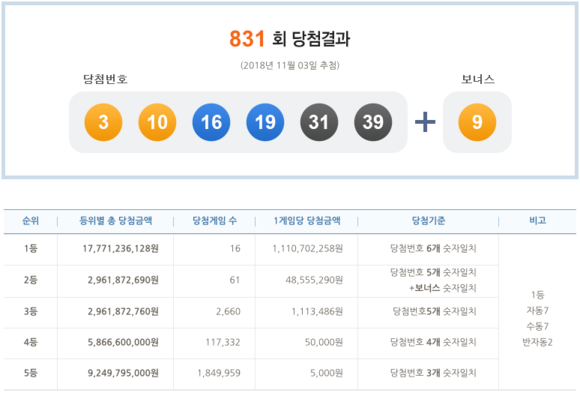Select the 당첨기준 column header
580x393 pixels.
(x=428, y=221)
